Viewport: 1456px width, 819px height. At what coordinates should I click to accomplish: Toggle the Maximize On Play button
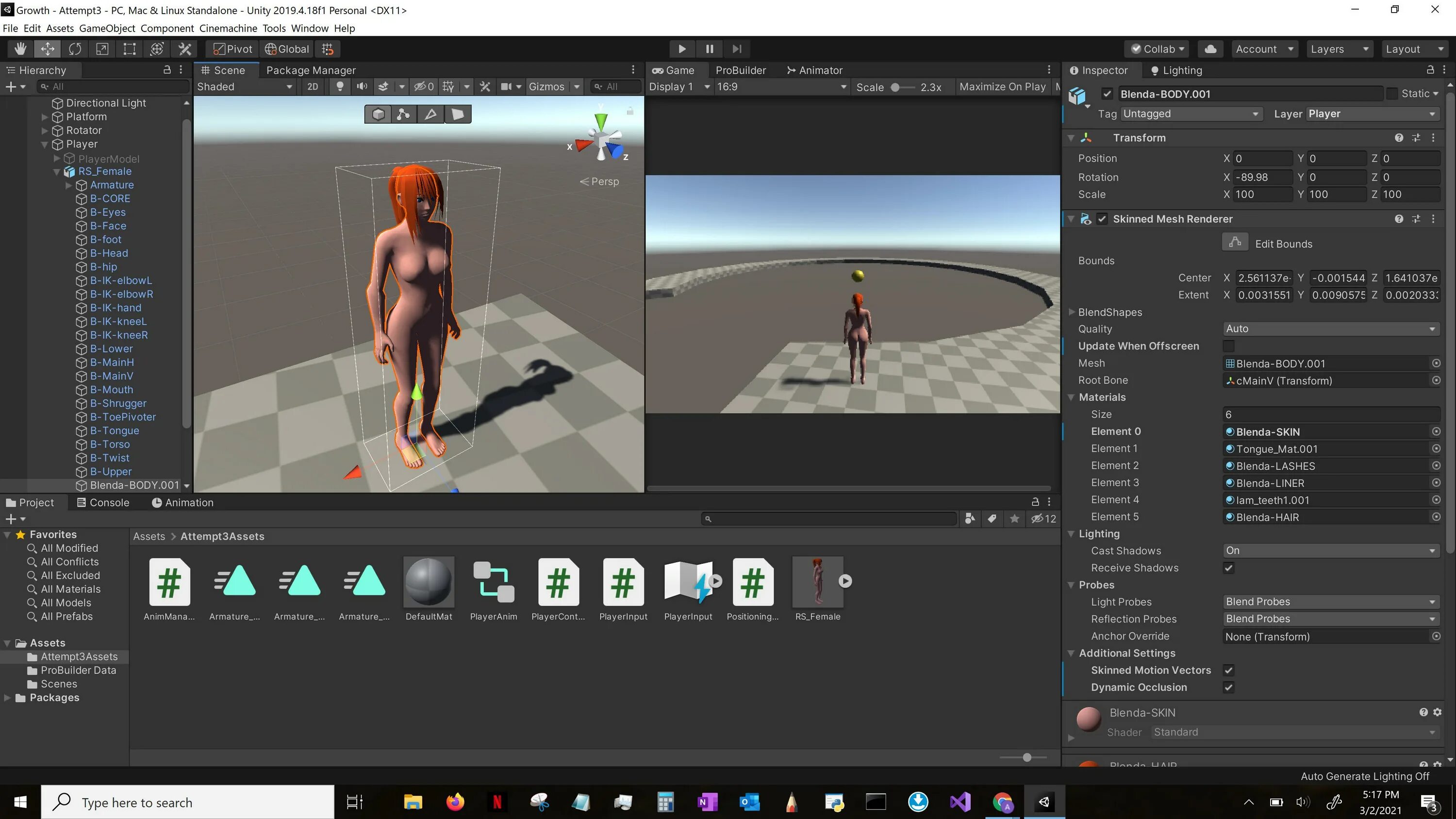[1002, 86]
